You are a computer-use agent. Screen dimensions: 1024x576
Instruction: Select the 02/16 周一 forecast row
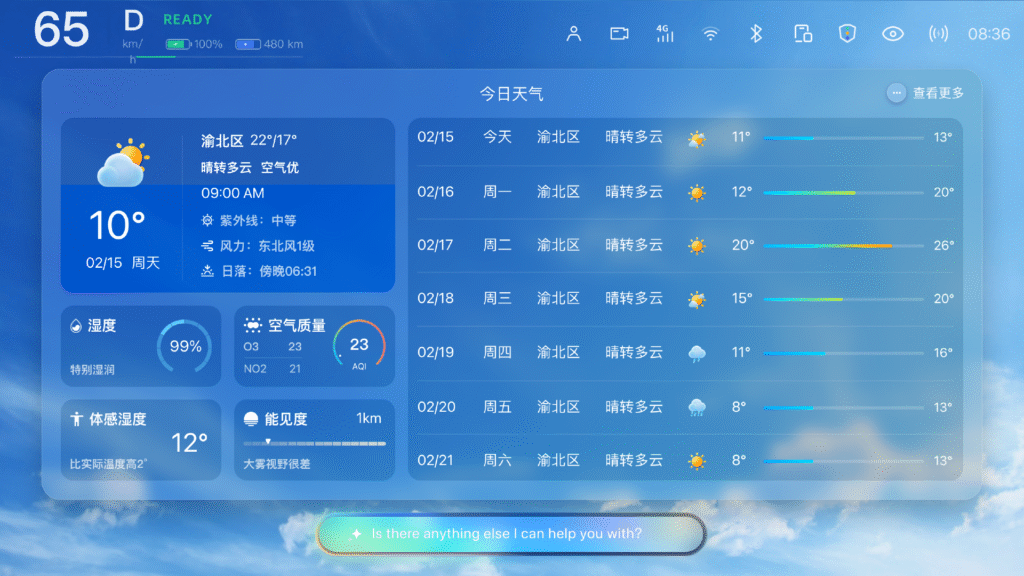tap(685, 192)
